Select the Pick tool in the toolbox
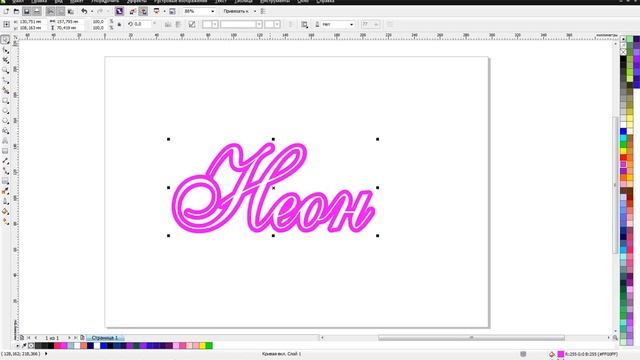This screenshot has height=360, width=640. coord(5,40)
